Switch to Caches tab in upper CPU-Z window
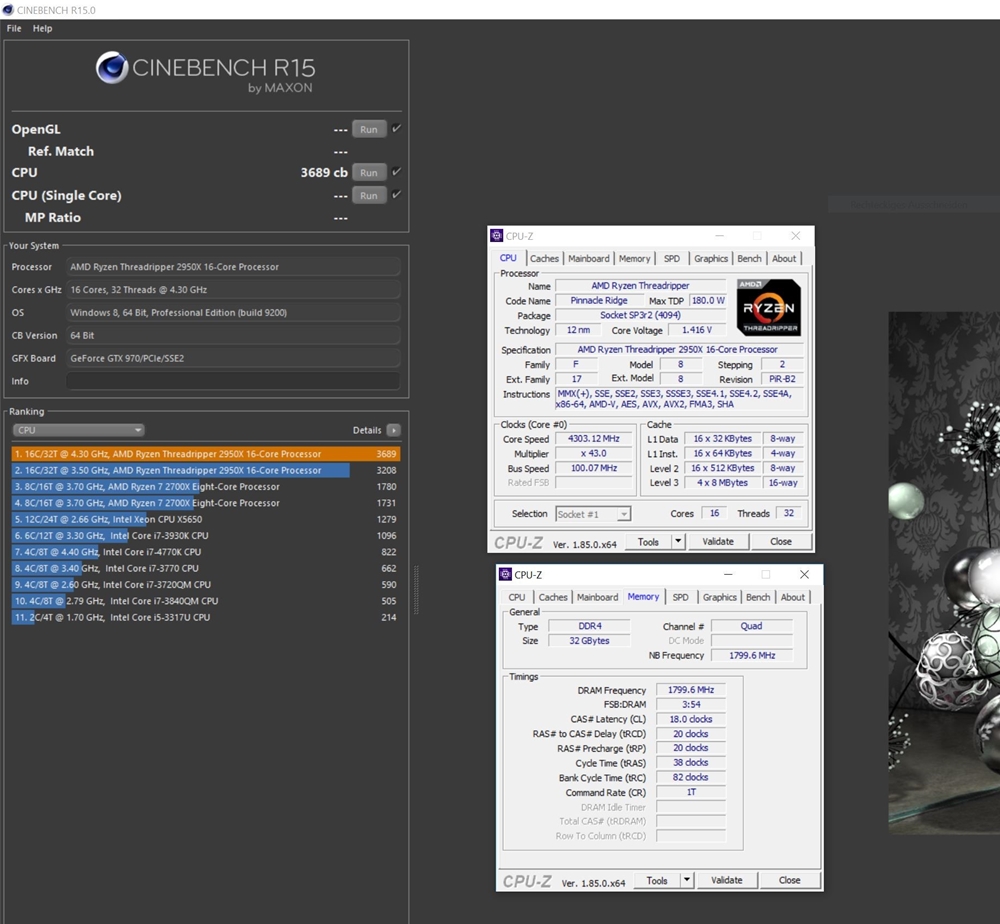This screenshot has width=1000, height=924. click(x=544, y=258)
